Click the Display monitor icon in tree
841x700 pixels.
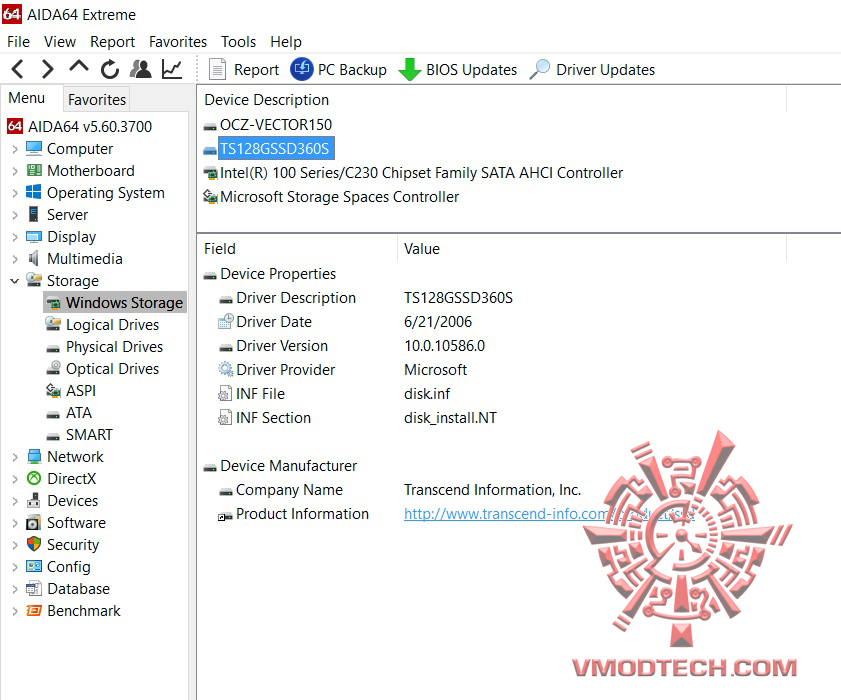coord(34,236)
